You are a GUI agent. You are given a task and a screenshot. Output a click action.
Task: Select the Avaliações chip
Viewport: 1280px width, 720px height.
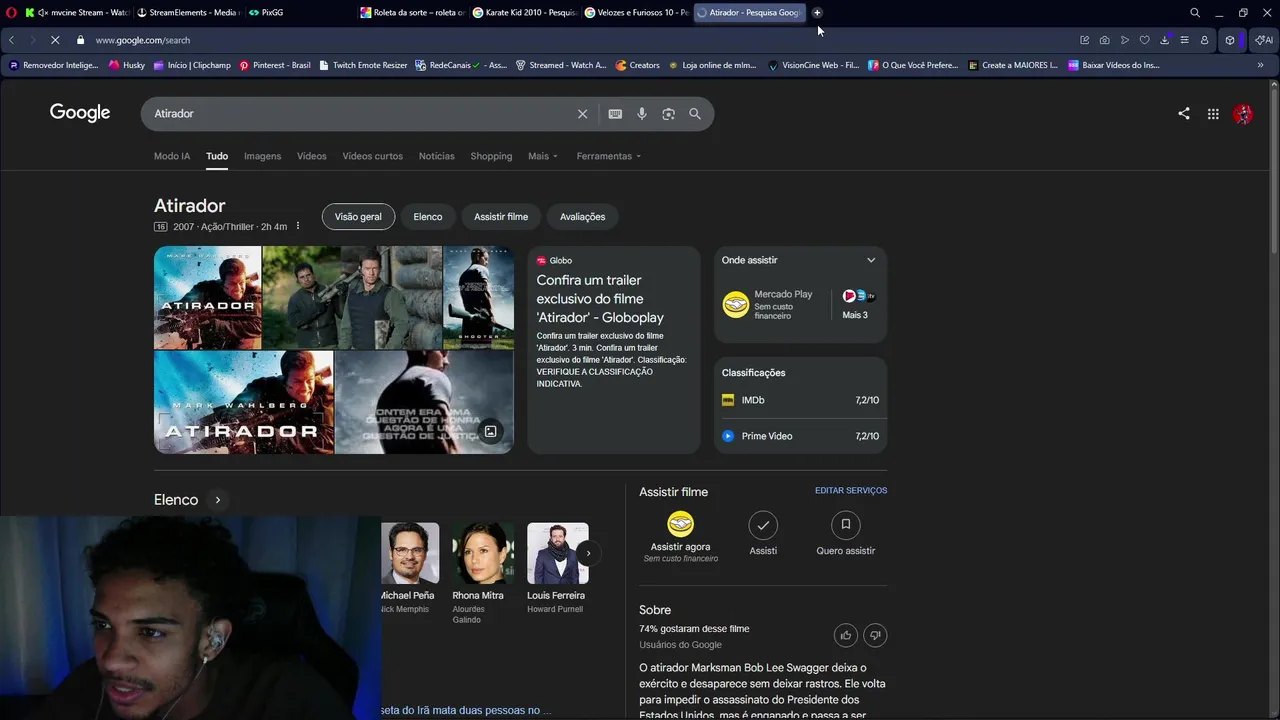[582, 217]
